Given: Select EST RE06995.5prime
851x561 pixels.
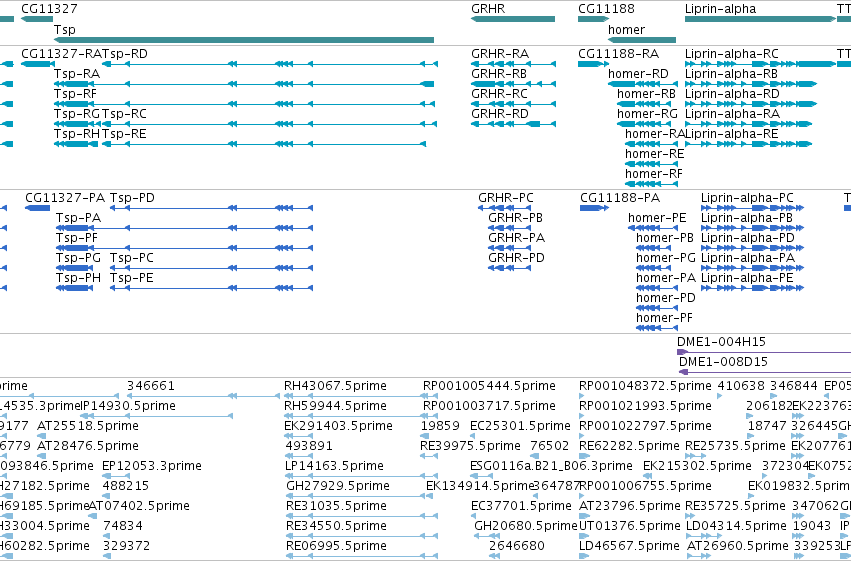Looking at the screenshot, I should pos(360,557).
